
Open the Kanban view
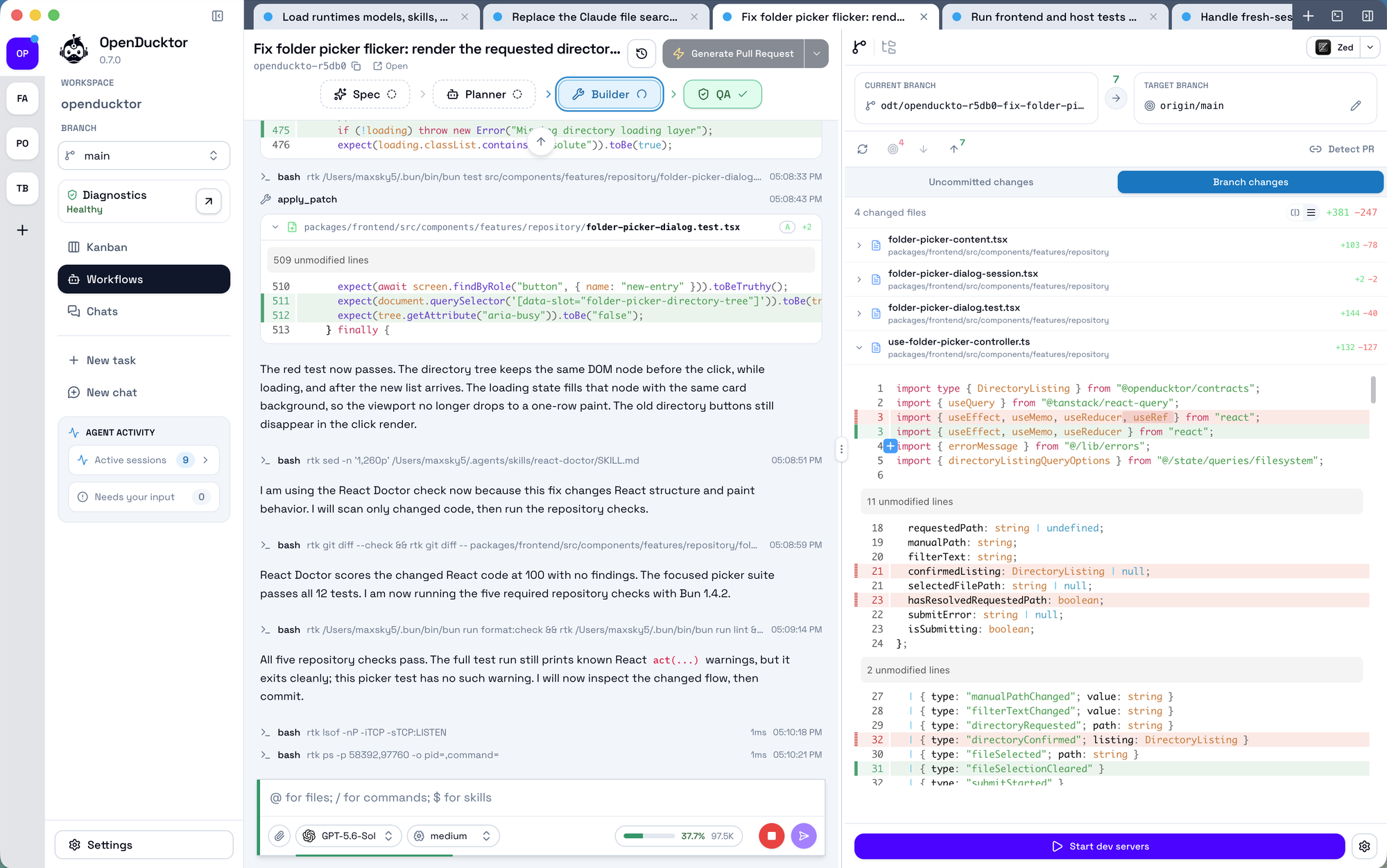coord(144,248)
